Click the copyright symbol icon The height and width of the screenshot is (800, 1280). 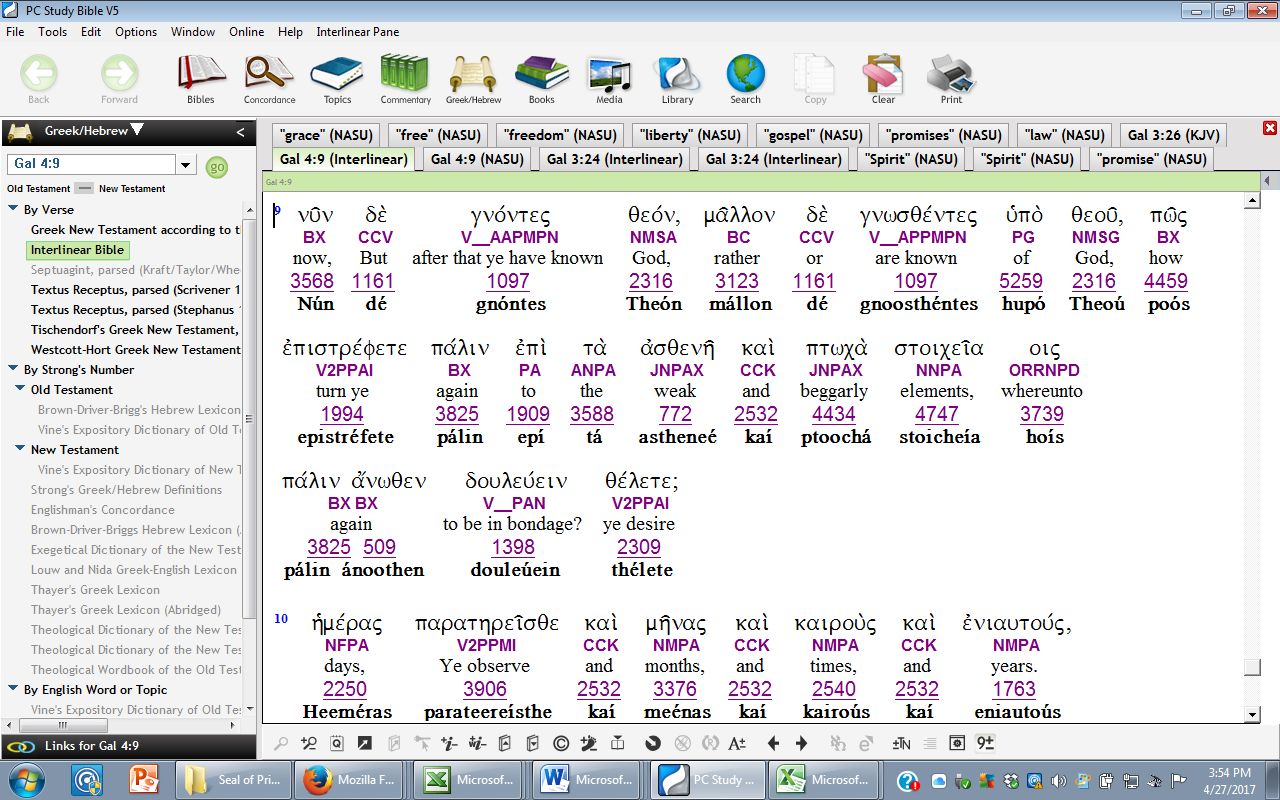click(x=561, y=743)
